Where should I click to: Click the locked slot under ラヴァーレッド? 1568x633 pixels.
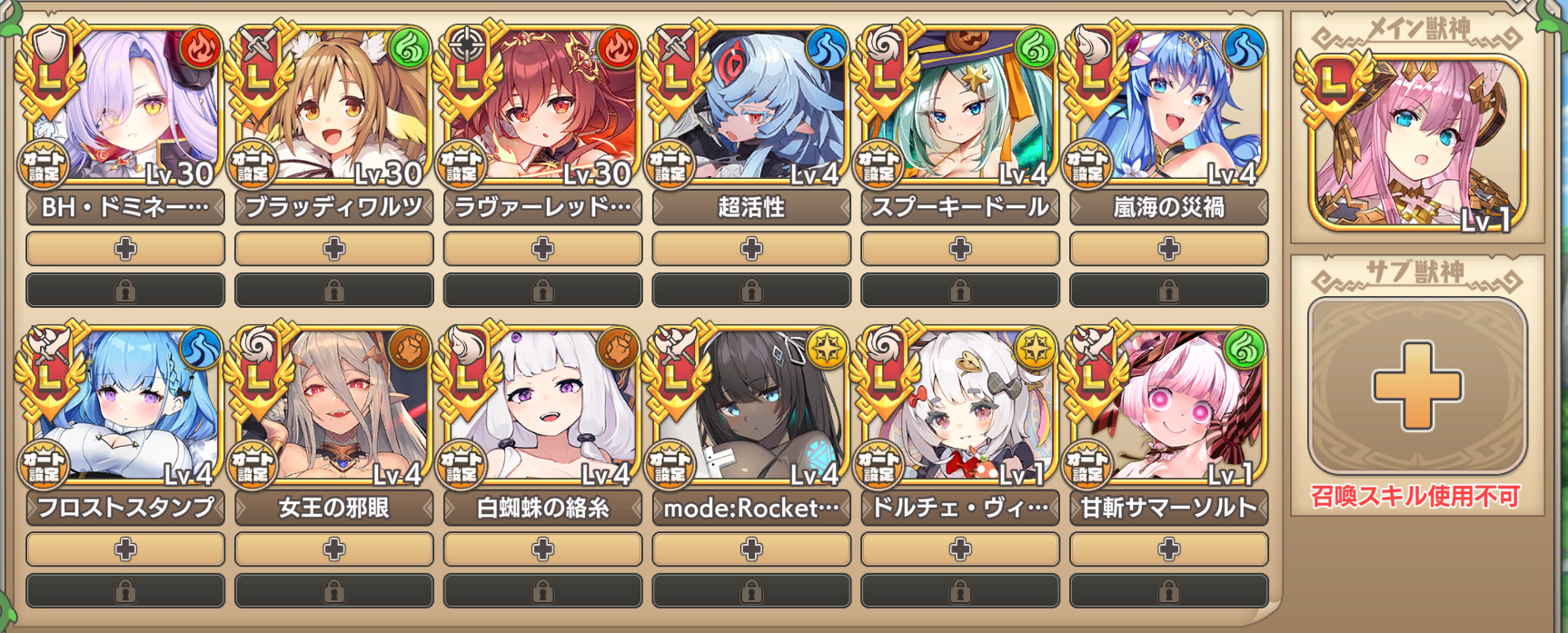tap(542, 291)
